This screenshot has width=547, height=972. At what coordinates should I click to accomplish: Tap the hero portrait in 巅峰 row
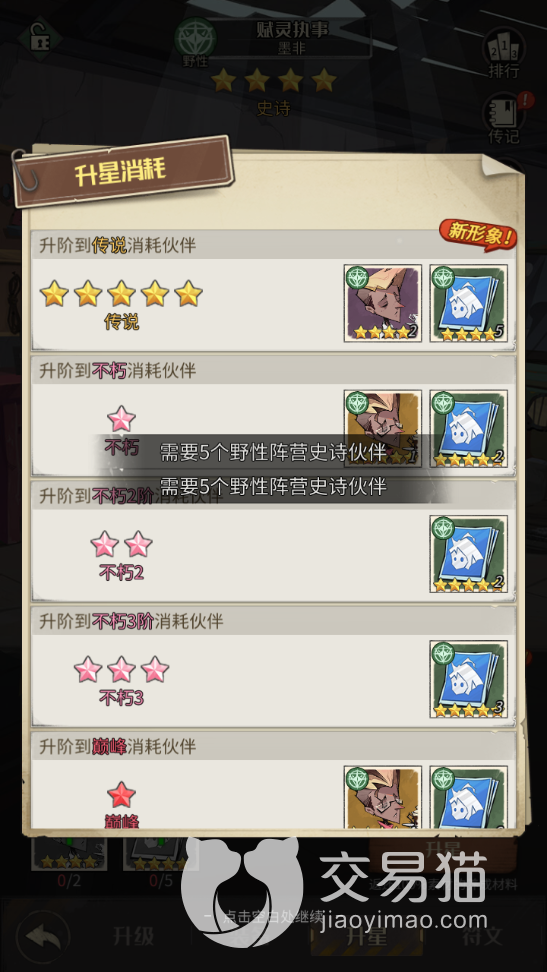pyautogui.click(x=383, y=797)
